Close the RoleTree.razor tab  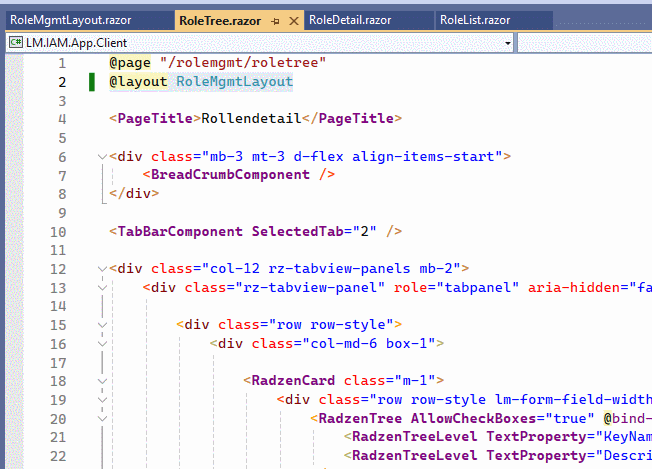pos(292,20)
